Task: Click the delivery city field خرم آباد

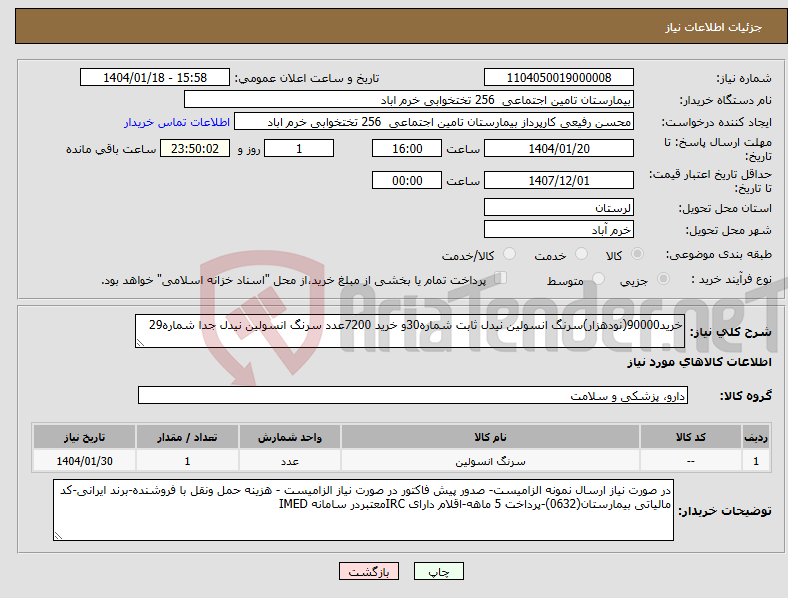Action: 559,229
